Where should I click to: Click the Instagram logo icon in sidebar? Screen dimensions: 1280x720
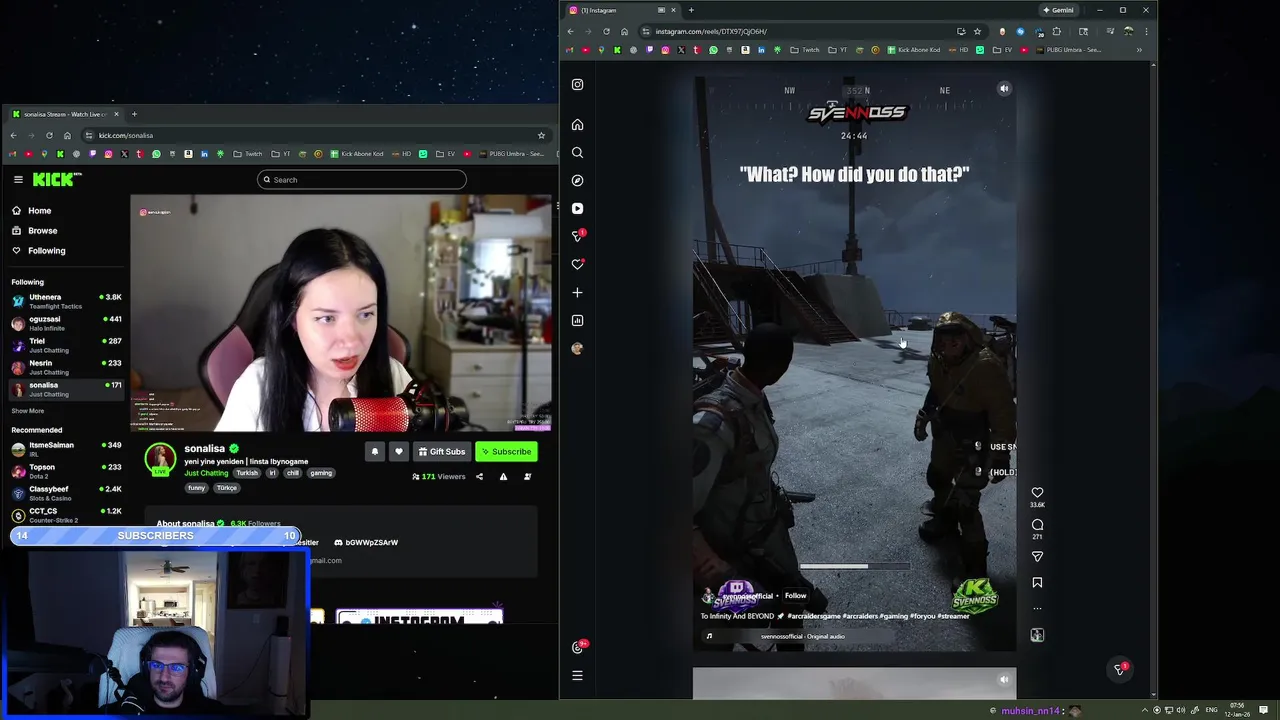click(x=577, y=85)
